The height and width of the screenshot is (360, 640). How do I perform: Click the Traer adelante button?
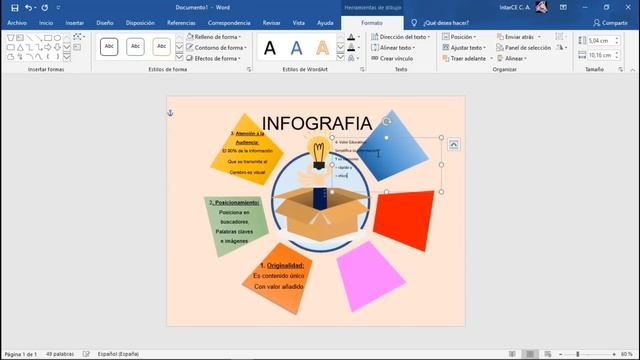[x=464, y=58]
